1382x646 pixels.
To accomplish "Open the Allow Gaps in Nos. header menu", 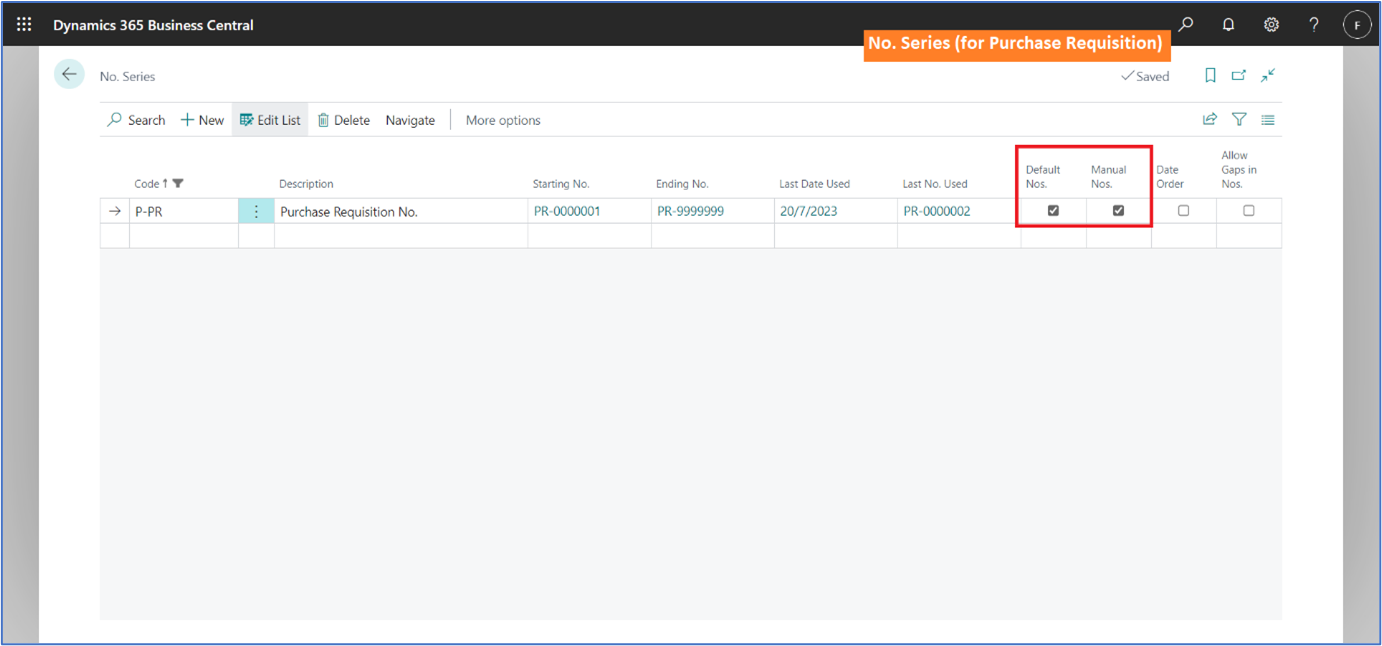I will click(1239, 170).
